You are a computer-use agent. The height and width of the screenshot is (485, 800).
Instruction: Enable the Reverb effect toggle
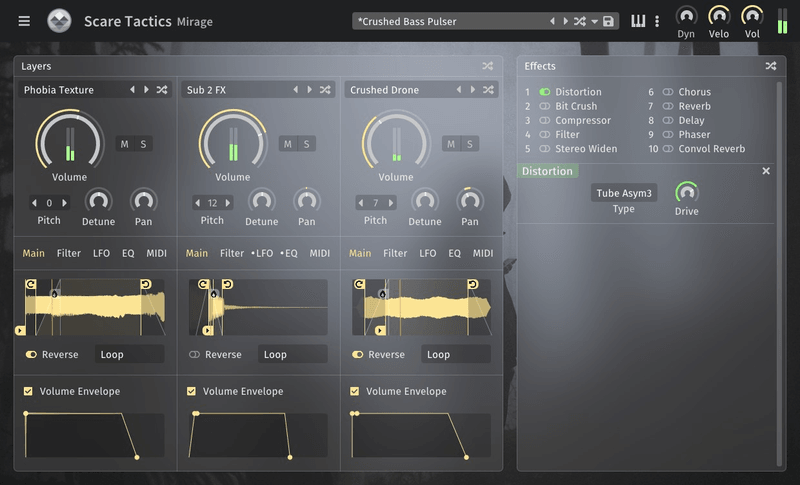pyautogui.click(x=668, y=106)
